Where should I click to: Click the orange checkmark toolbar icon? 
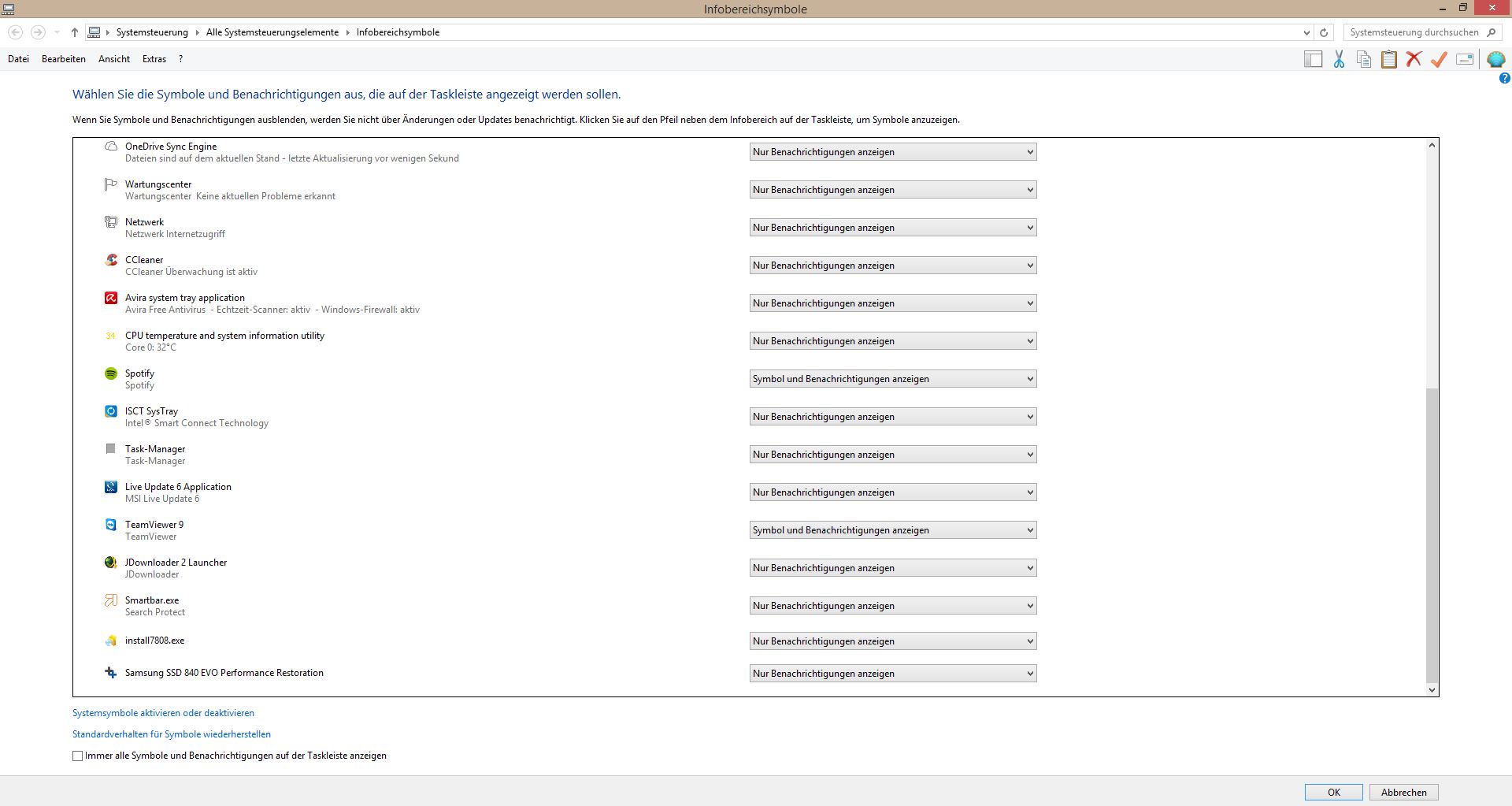coord(1439,59)
